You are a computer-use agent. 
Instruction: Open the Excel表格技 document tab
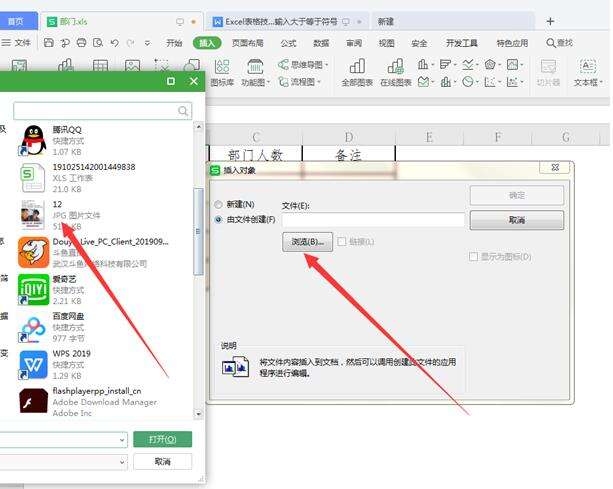pyautogui.click(x=287, y=21)
